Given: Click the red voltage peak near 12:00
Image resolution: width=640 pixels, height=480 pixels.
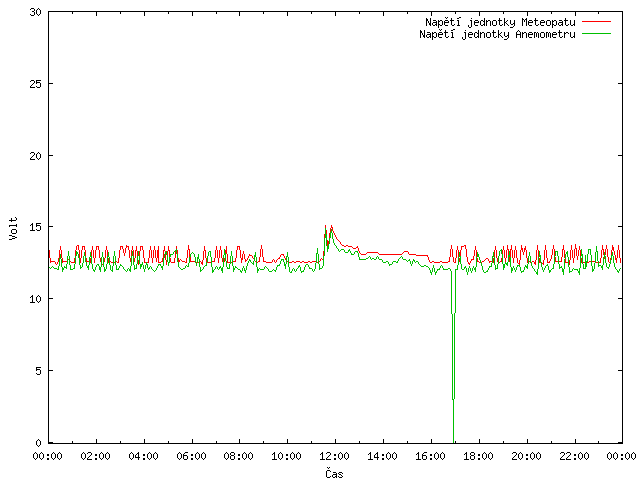Looking at the screenshot, I should point(329,232).
